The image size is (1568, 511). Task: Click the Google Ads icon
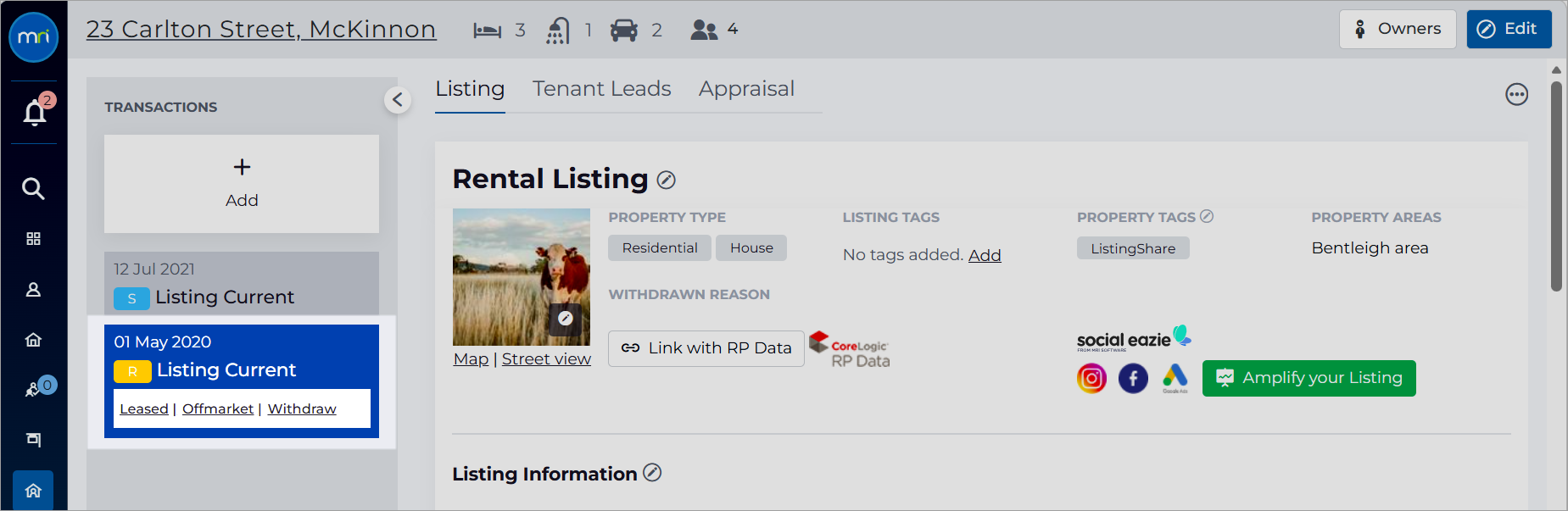click(x=1175, y=378)
